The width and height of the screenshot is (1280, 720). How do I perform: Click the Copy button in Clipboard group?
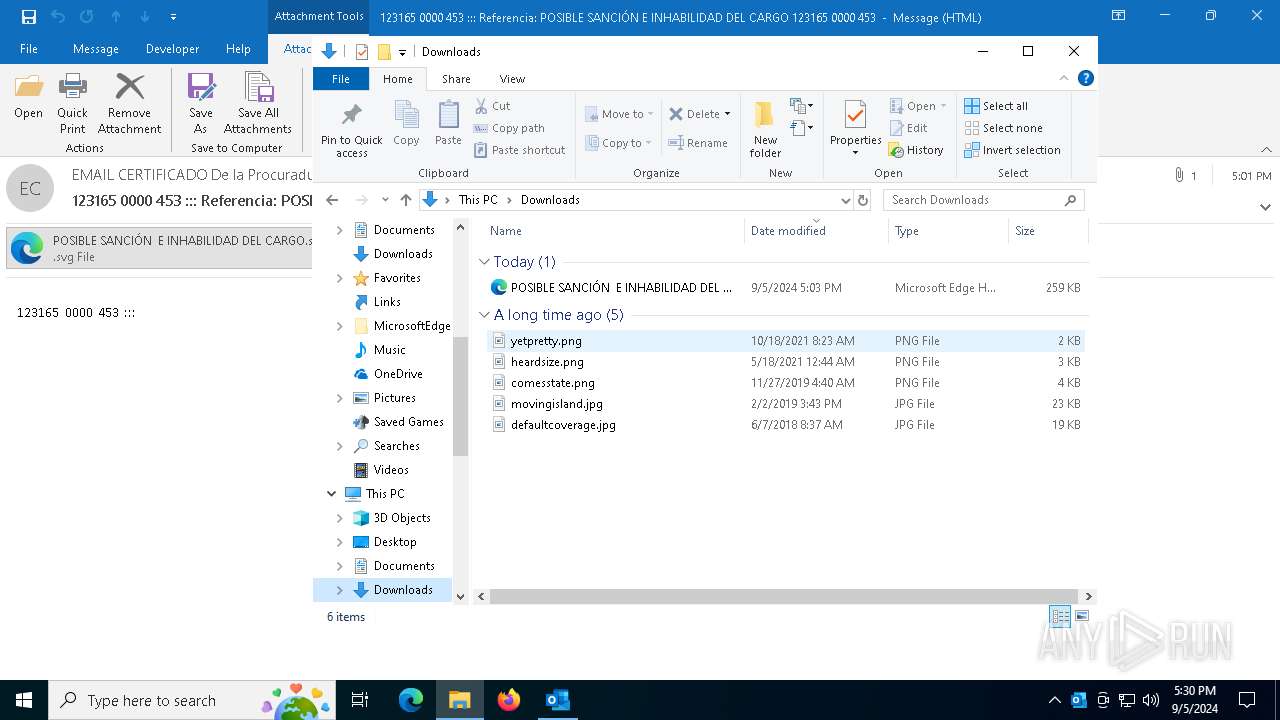406,124
